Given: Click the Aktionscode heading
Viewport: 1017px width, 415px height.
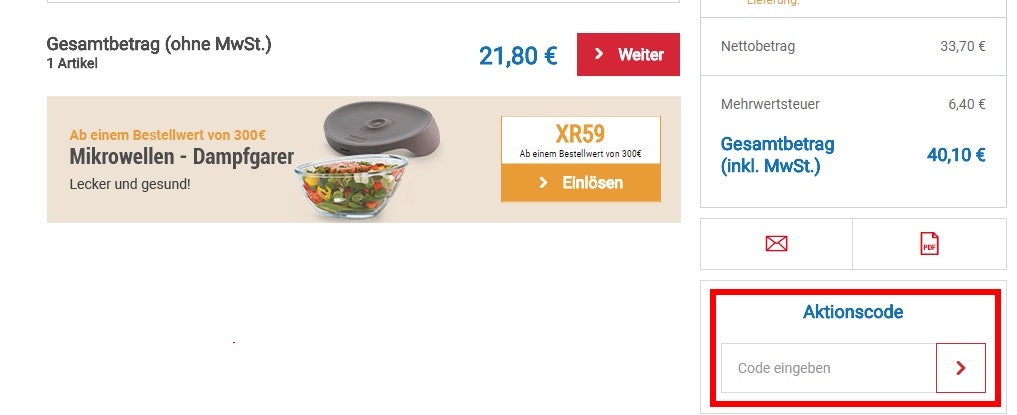Looking at the screenshot, I should pos(853,312).
